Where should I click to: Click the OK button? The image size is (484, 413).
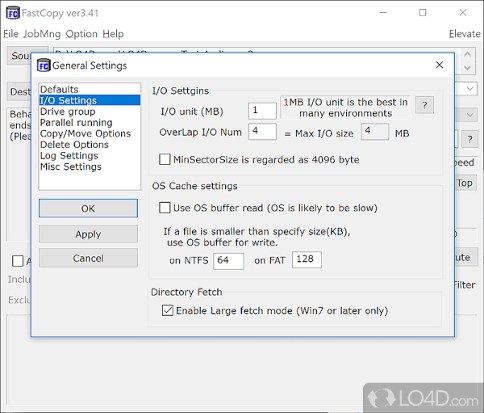pos(88,208)
